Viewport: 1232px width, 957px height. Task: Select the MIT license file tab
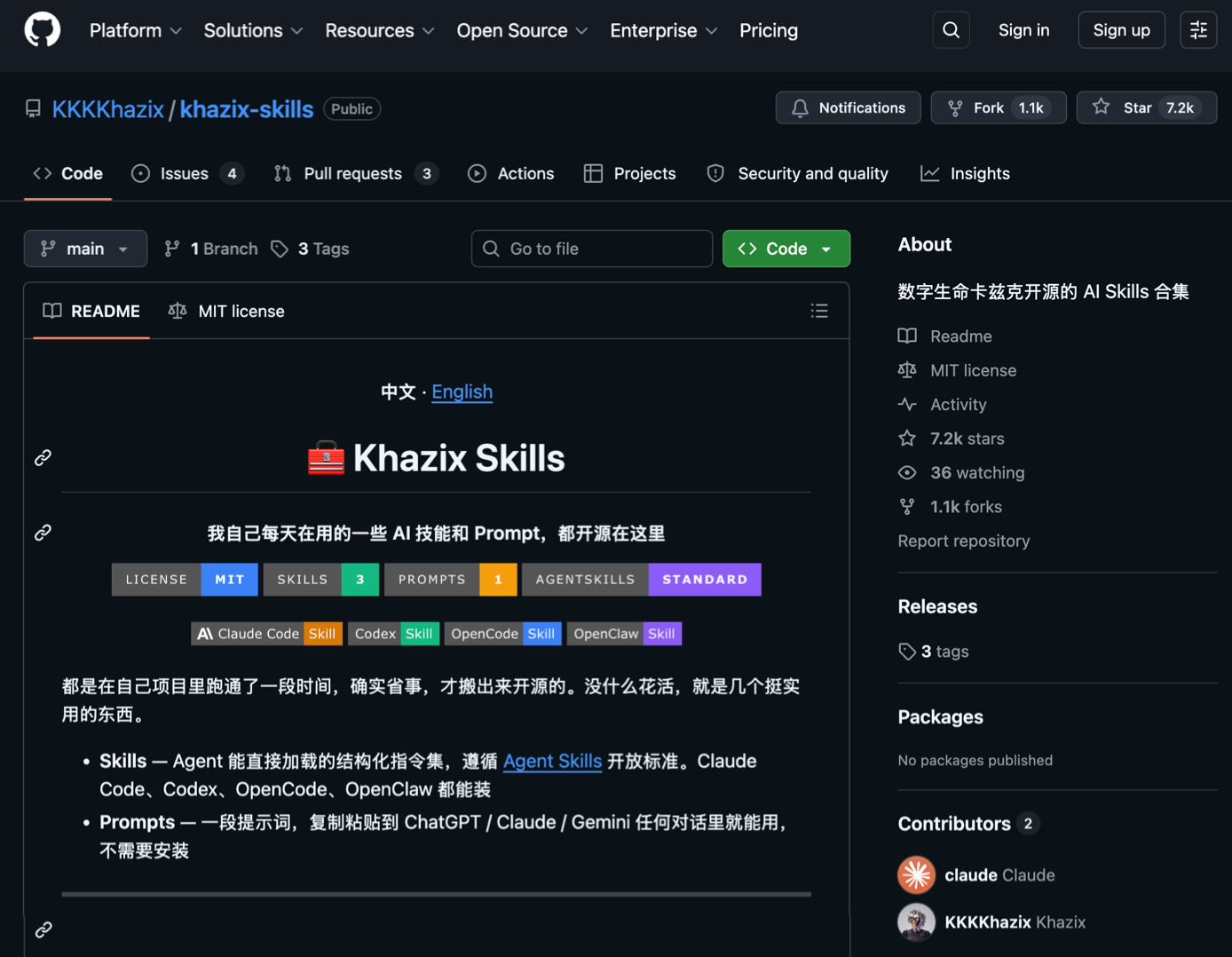pyautogui.click(x=226, y=312)
